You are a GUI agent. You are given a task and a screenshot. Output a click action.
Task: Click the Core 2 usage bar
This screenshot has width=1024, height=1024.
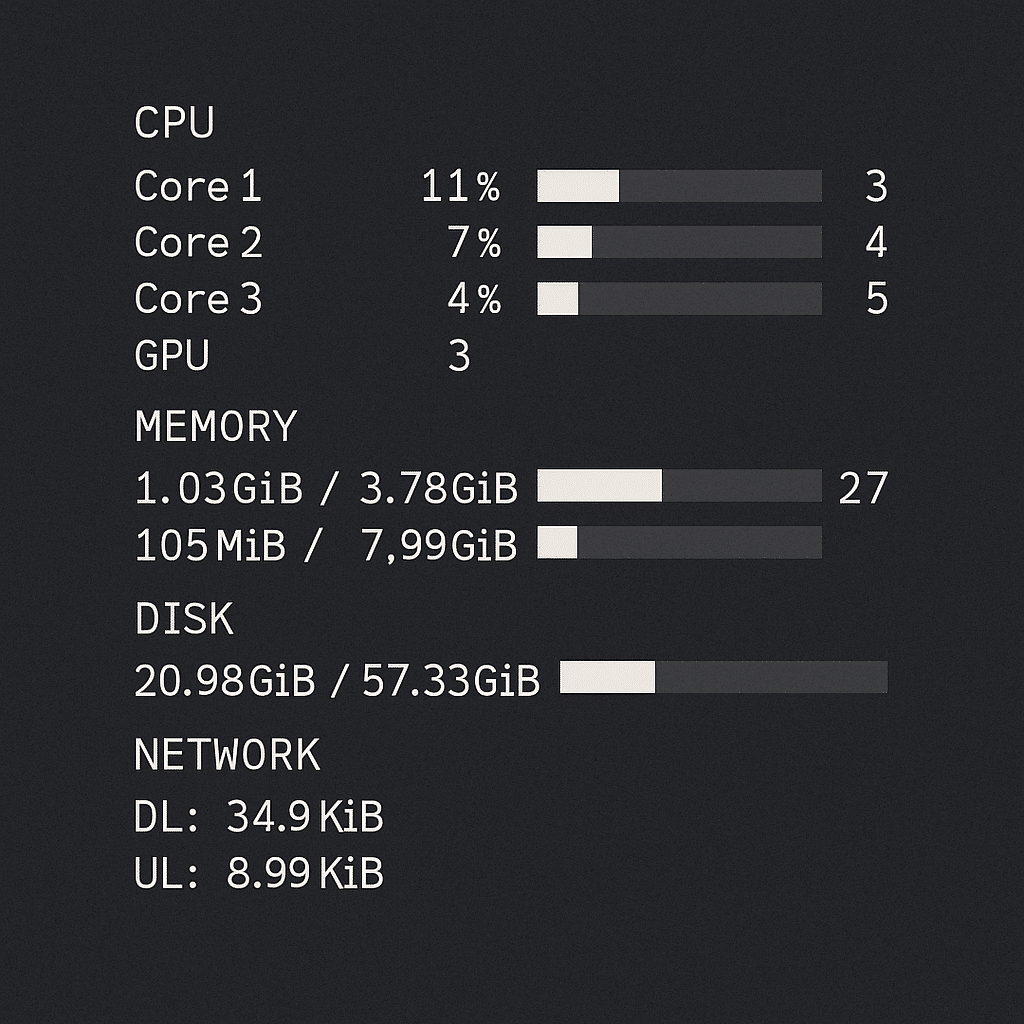680,242
